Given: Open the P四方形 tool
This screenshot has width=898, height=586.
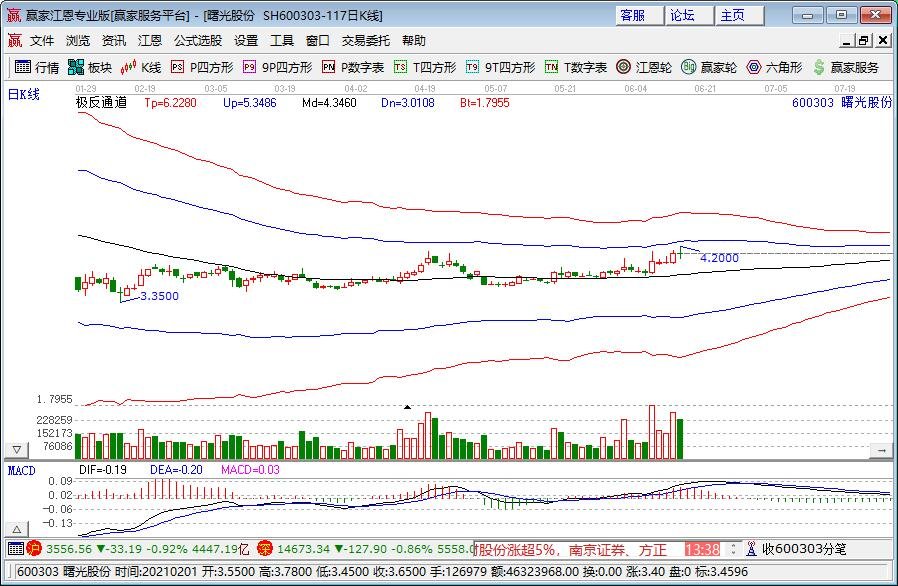Looking at the screenshot, I should (x=203, y=68).
